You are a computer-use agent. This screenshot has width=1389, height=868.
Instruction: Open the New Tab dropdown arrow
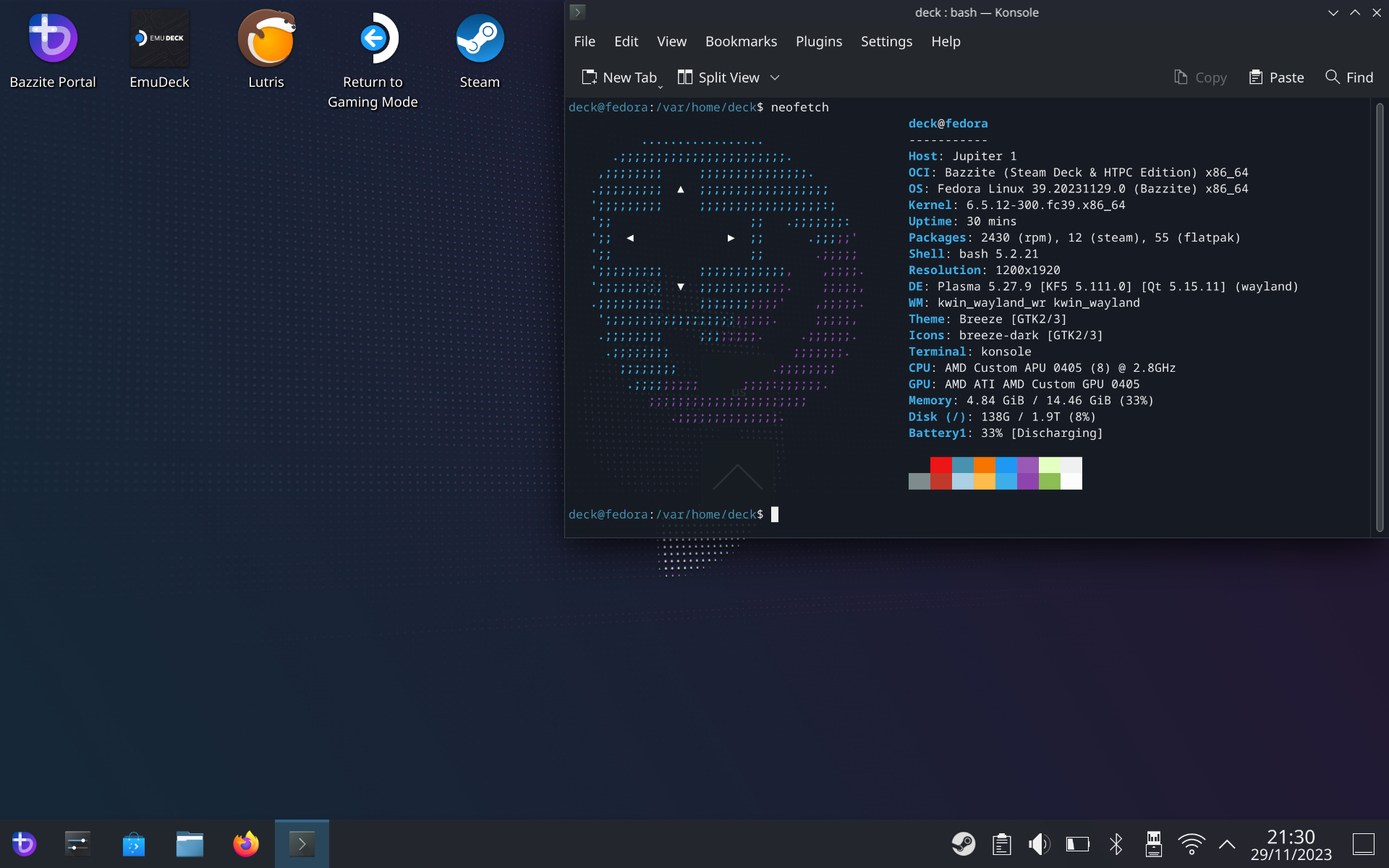click(660, 86)
